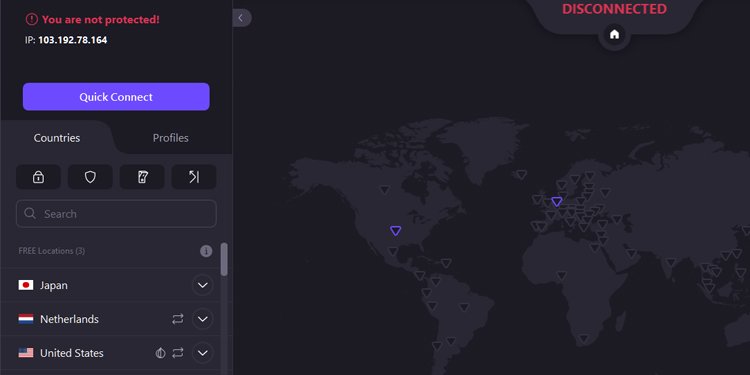The width and height of the screenshot is (750, 375).
Task: Switch to the Countries tab
Action: click(57, 138)
